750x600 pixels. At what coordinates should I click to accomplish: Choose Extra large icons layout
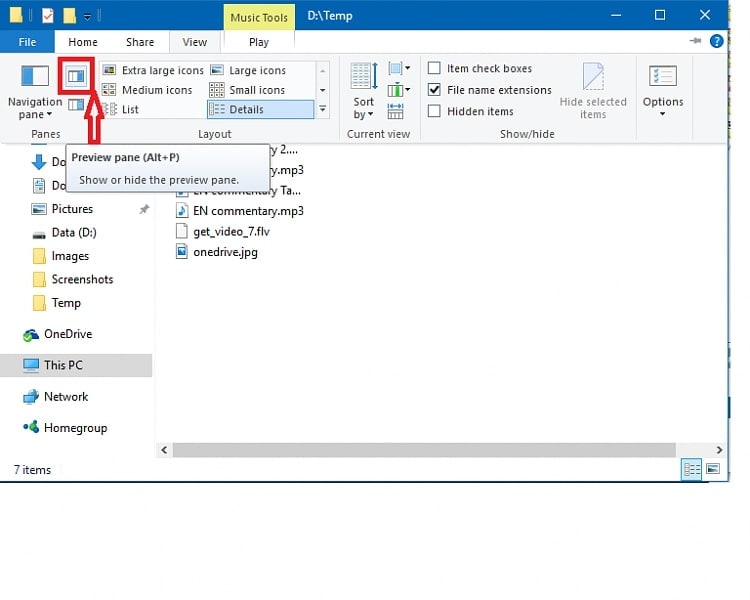point(154,70)
